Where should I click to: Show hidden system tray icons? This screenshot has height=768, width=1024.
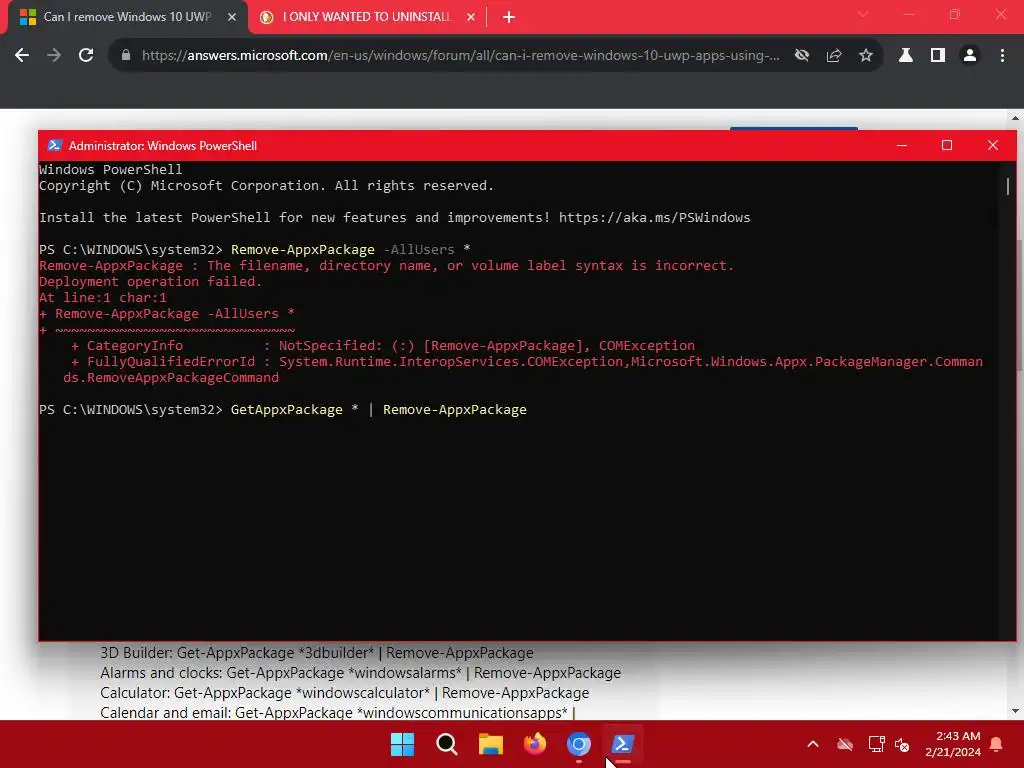click(x=813, y=744)
